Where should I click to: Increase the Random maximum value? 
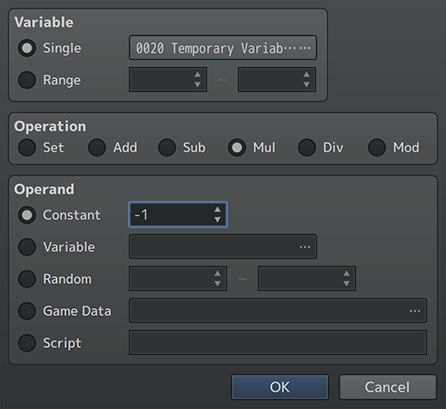click(x=346, y=273)
